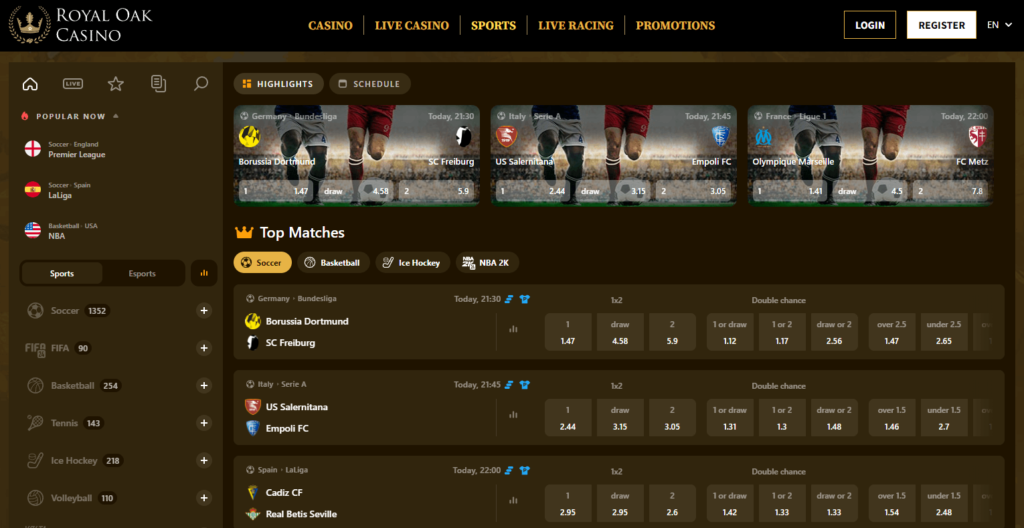Switch to the SCHEDULE tab
The image size is (1024, 528).
point(370,84)
